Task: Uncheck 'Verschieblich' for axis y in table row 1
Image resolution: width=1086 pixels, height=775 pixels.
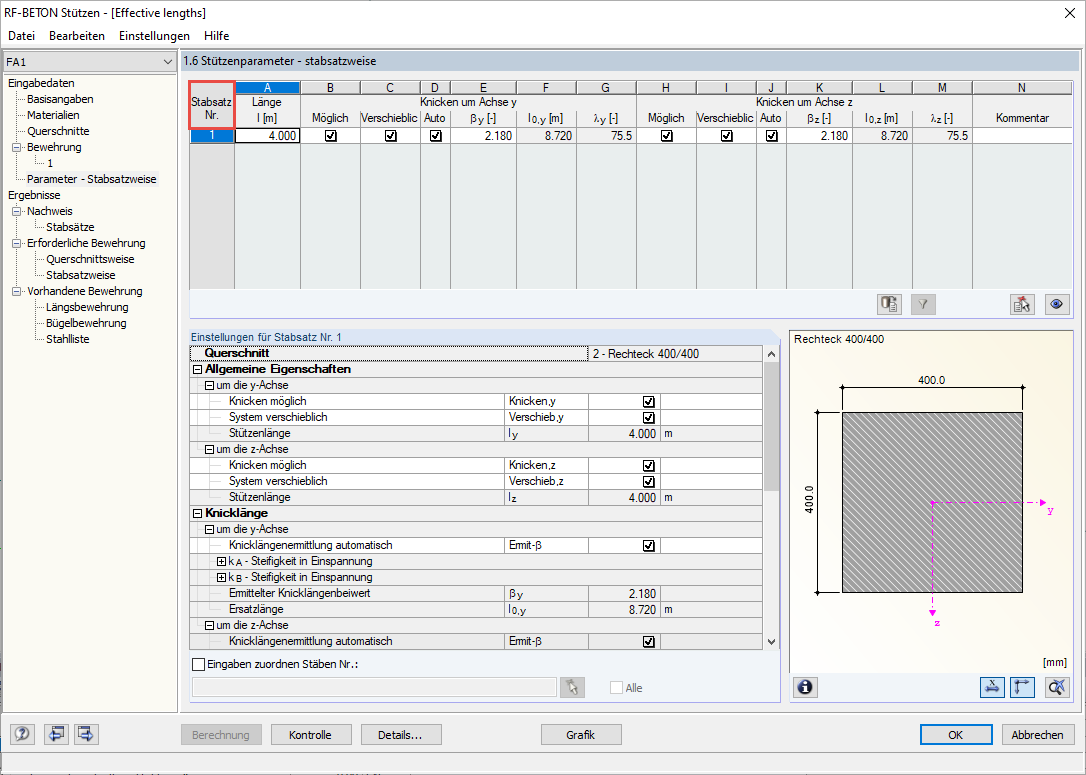Action: [x=391, y=136]
